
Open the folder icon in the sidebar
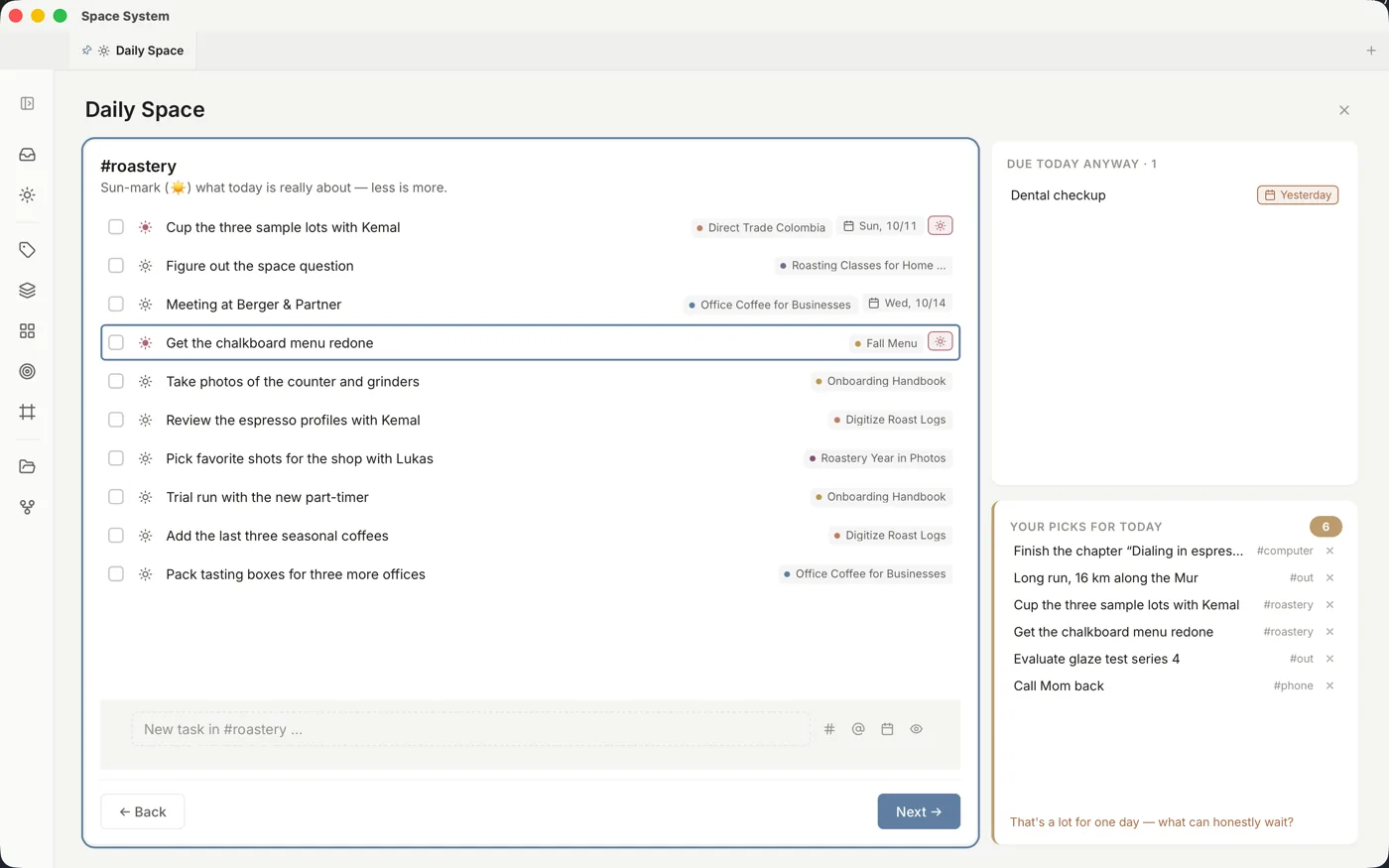coord(27,466)
